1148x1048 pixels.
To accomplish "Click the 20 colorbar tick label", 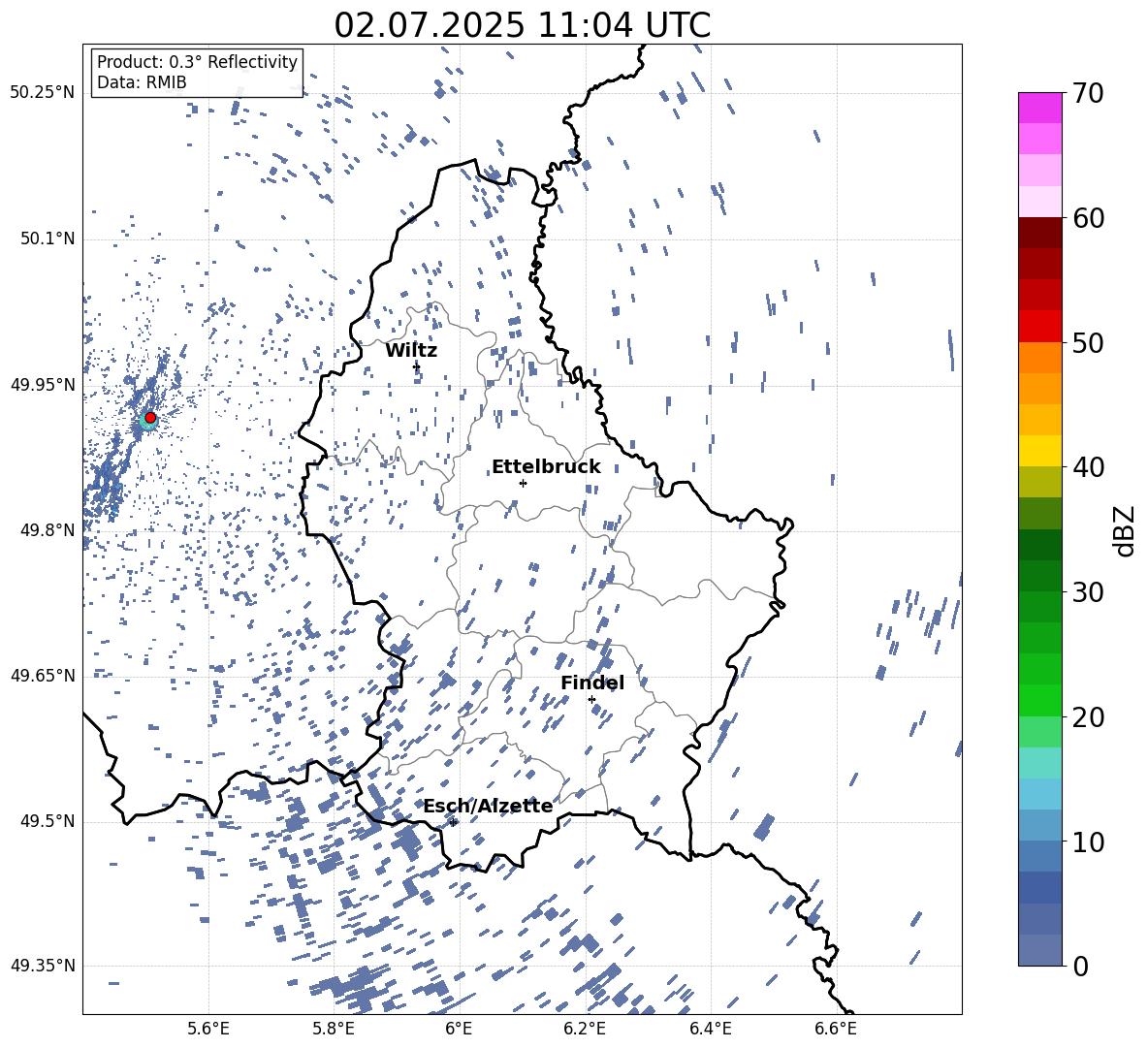I will click(x=1089, y=716).
